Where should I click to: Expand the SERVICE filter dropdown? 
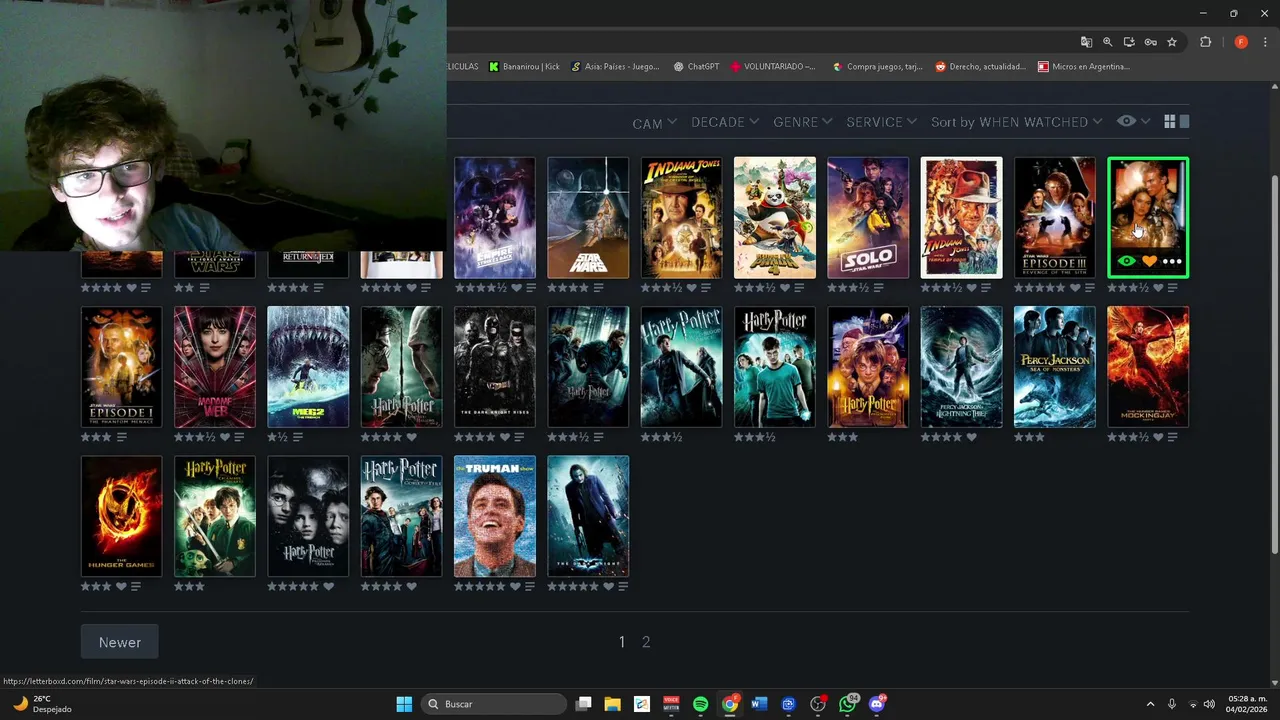point(882,122)
